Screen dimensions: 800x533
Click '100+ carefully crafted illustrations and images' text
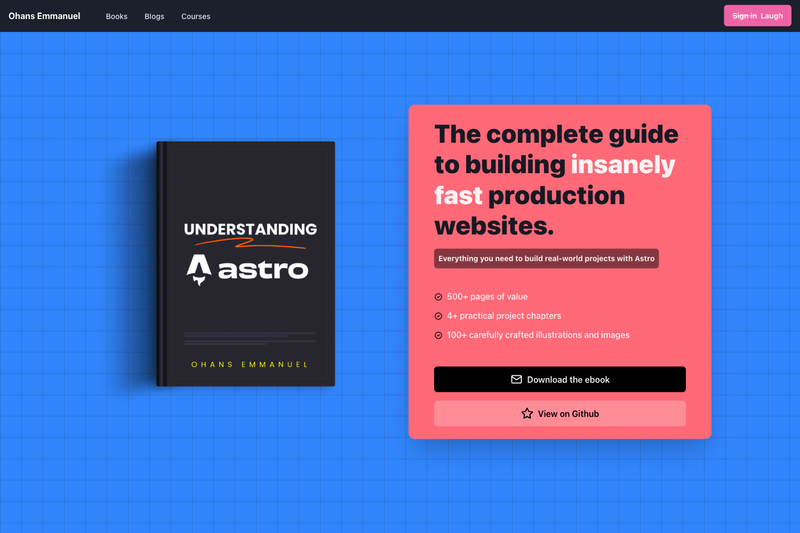click(x=538, y=335)
